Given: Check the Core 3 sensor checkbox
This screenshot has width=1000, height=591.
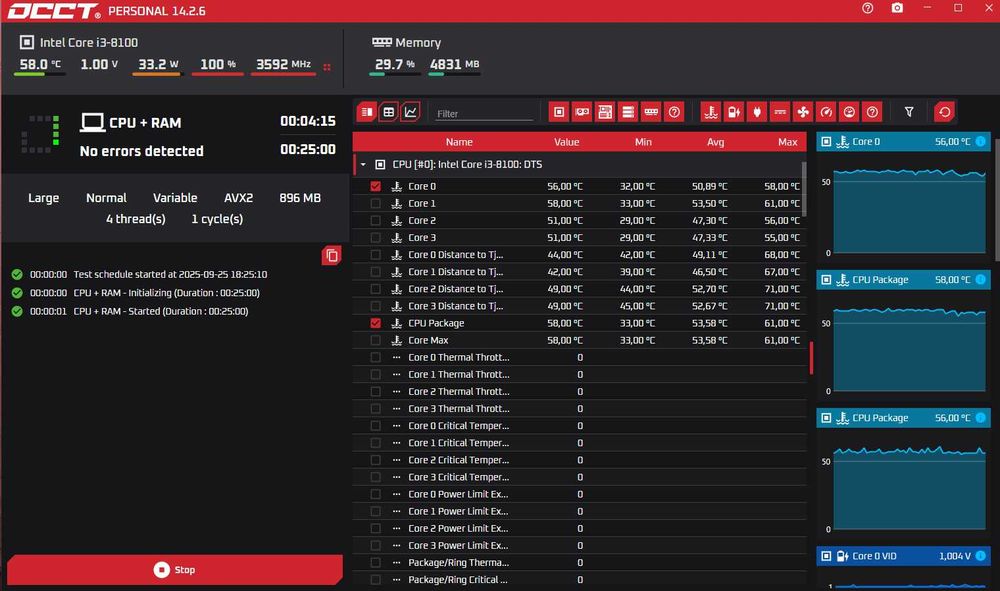Looking at the screenshot, I should (376, 238).
